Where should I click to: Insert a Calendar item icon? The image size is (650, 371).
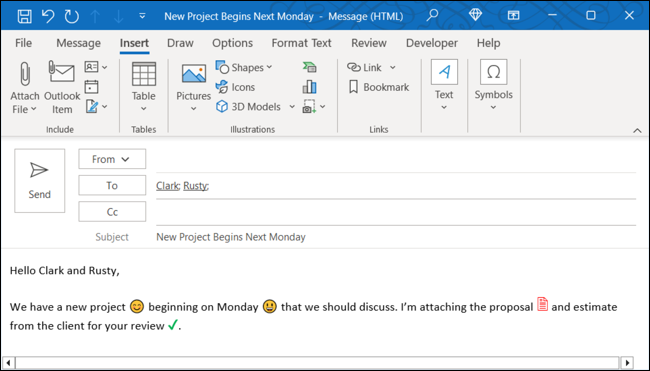point(91,87)
